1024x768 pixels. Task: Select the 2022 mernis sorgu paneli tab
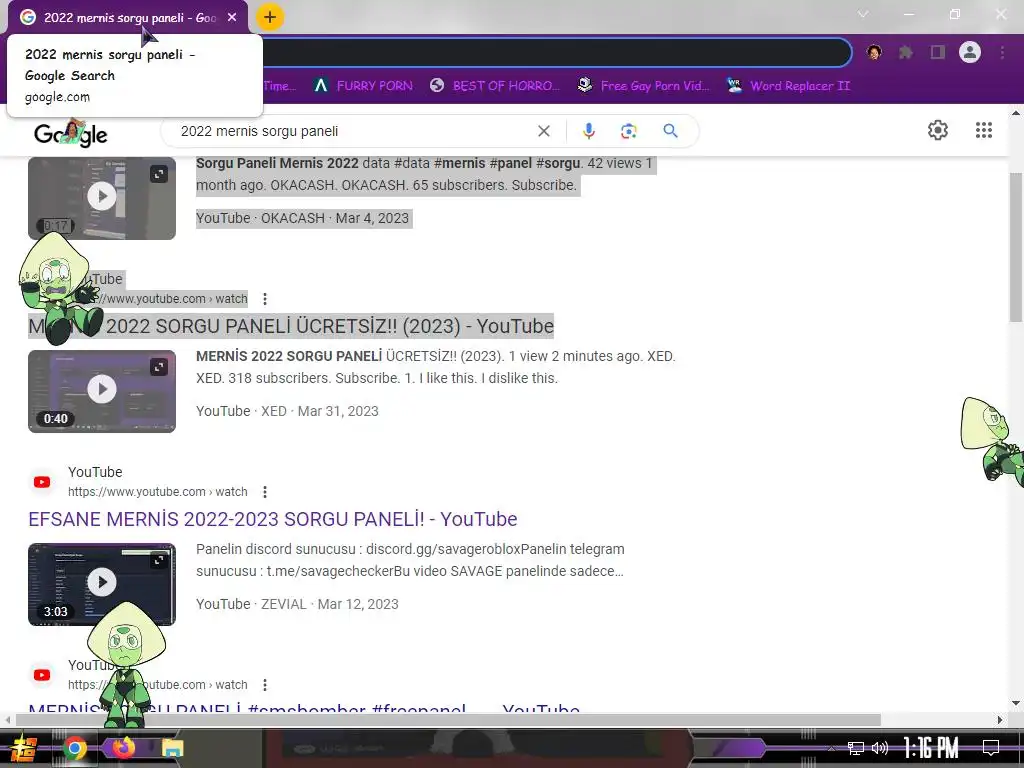127,18
